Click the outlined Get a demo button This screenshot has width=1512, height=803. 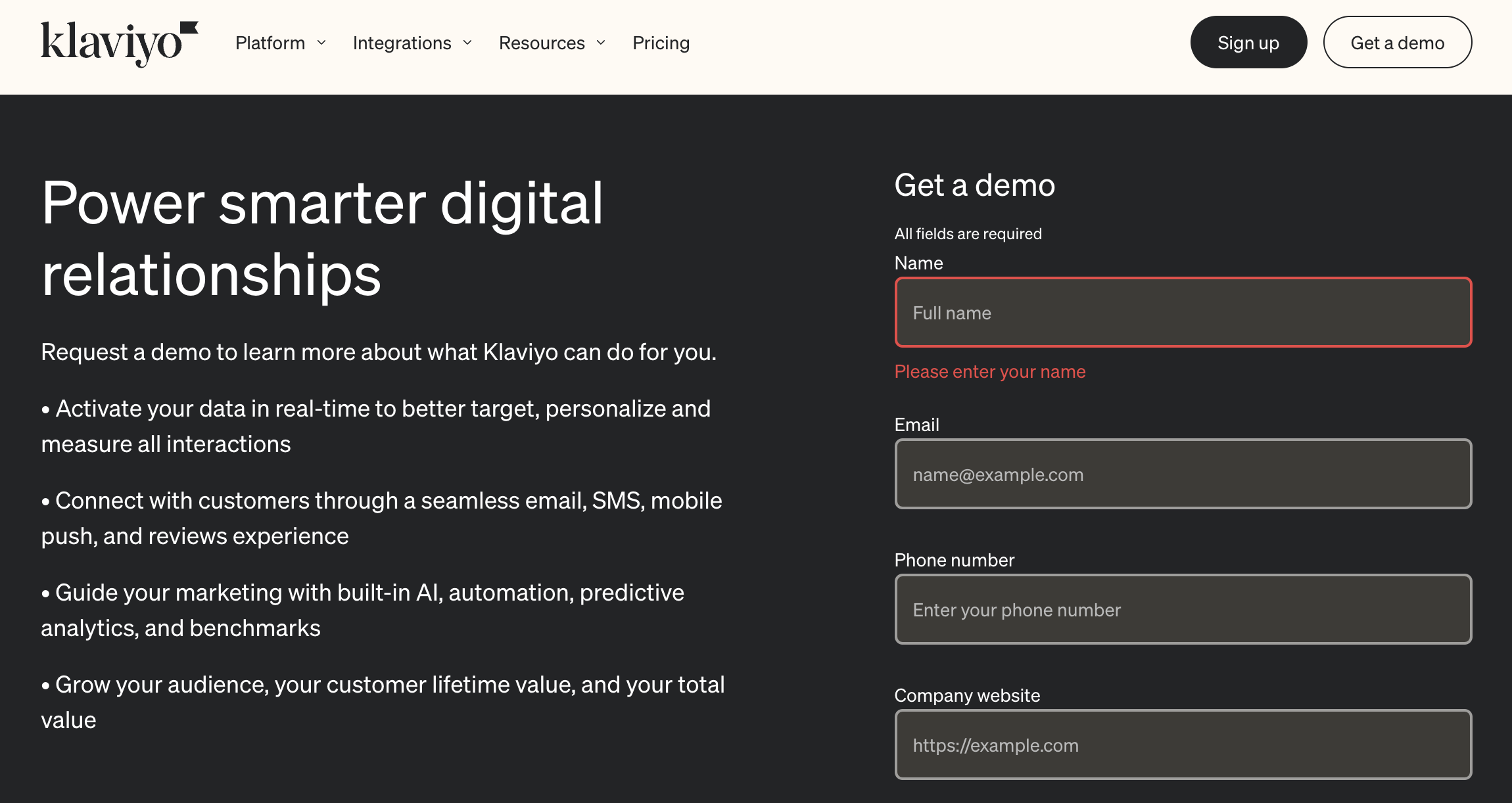1397,43
